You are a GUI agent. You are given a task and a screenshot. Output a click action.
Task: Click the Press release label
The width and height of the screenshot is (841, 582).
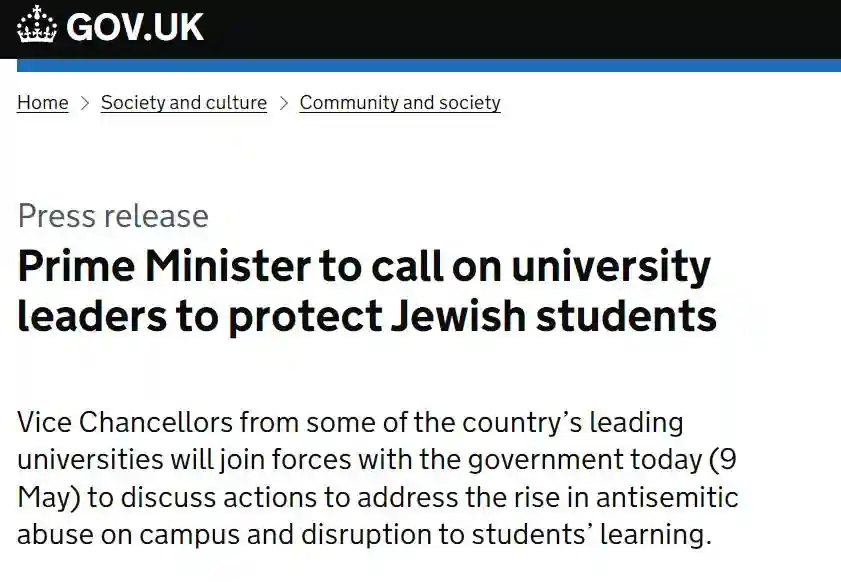tap(113, 216)
